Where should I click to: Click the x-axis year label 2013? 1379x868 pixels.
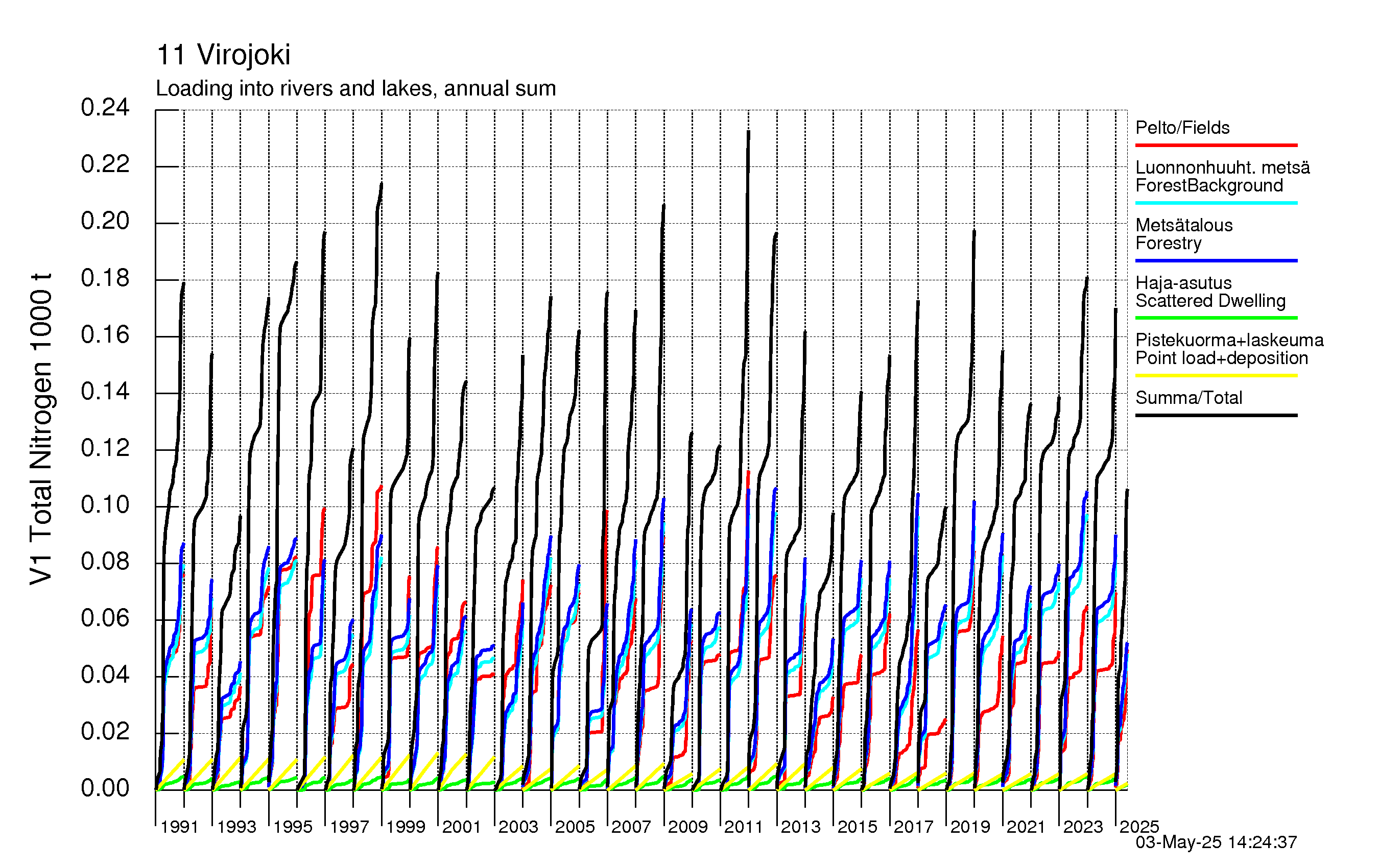[x=801, y=827]
